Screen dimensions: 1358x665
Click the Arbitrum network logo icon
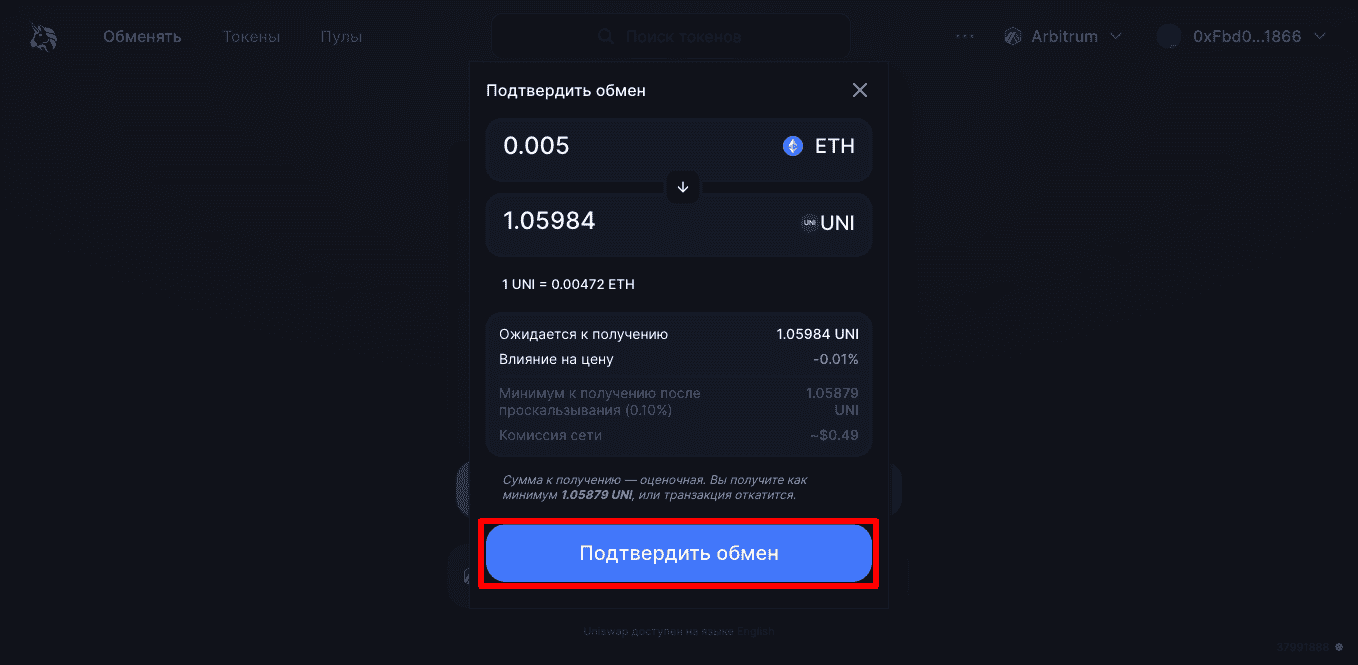(x=1012, y=37)
